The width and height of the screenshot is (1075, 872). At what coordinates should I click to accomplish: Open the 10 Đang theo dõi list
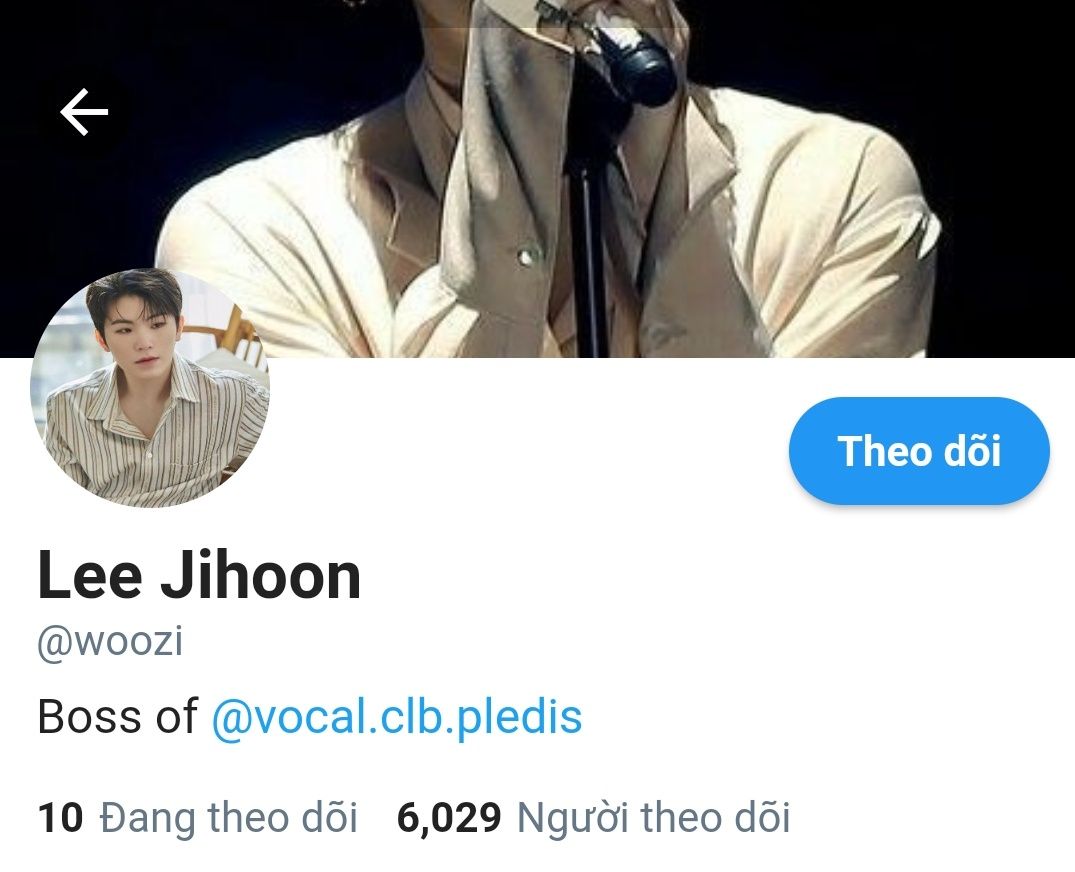(x=197, y=818)
